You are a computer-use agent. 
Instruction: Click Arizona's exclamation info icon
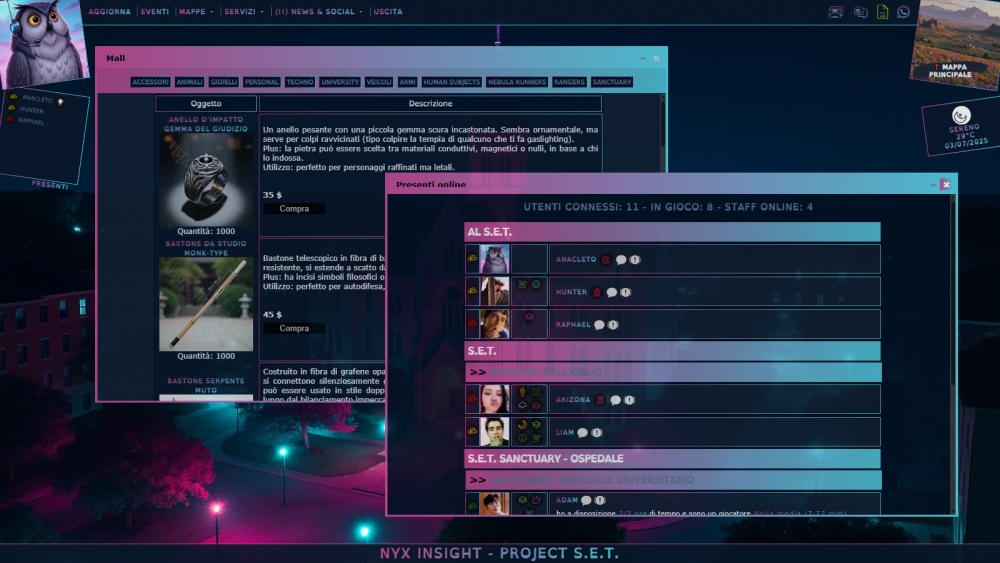click(629, 400)
